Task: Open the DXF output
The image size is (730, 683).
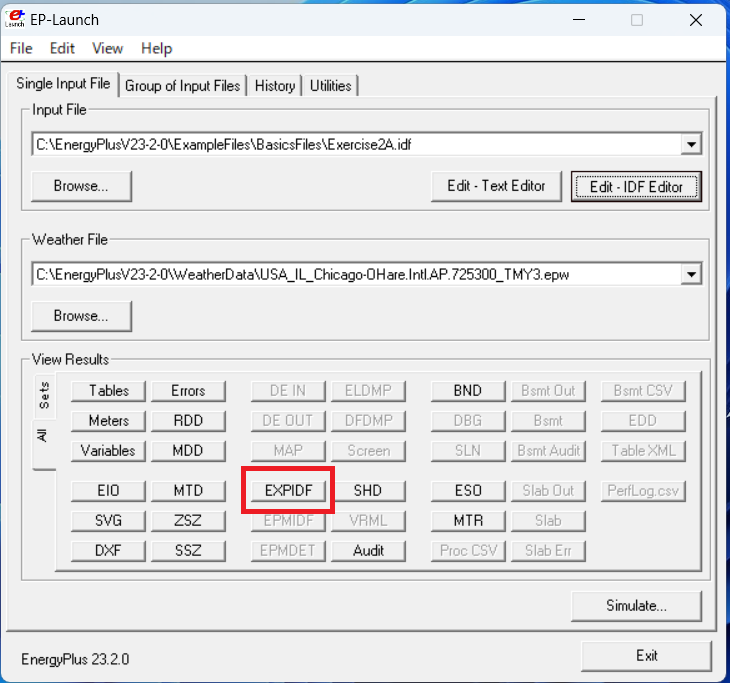Action: 108,551
